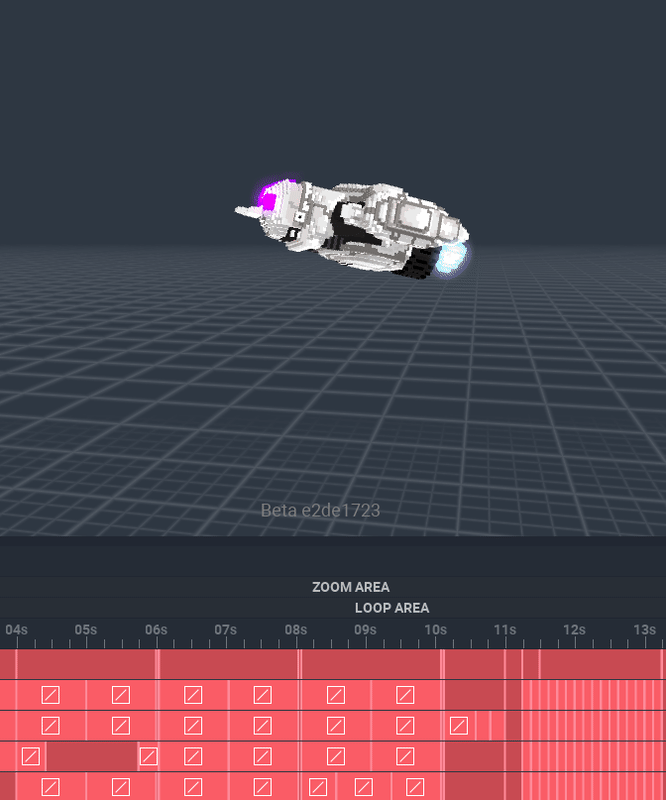Click the ZOOM AREA bar

click(333, 587)
